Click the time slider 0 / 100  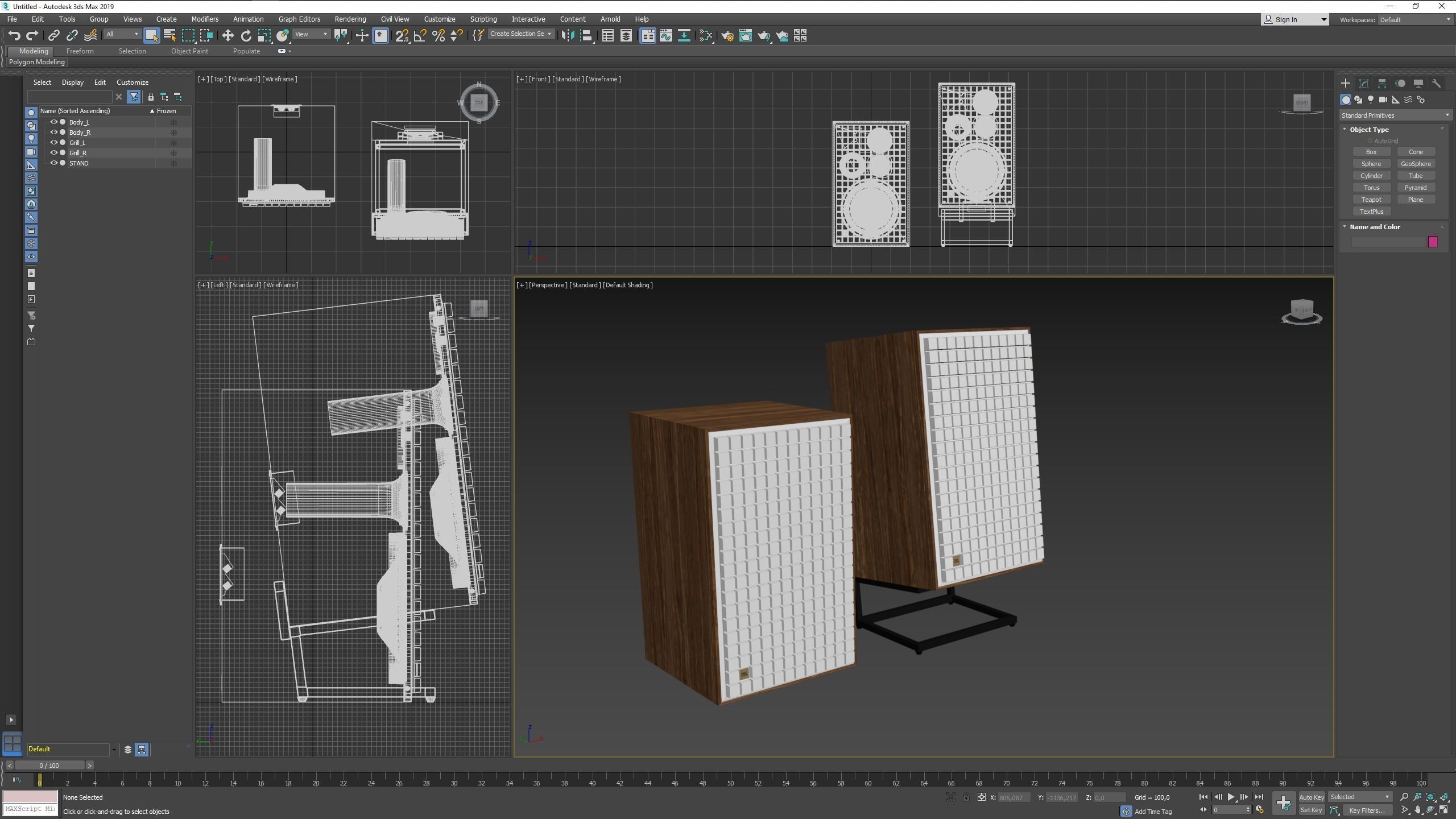[x=50, y=766]
